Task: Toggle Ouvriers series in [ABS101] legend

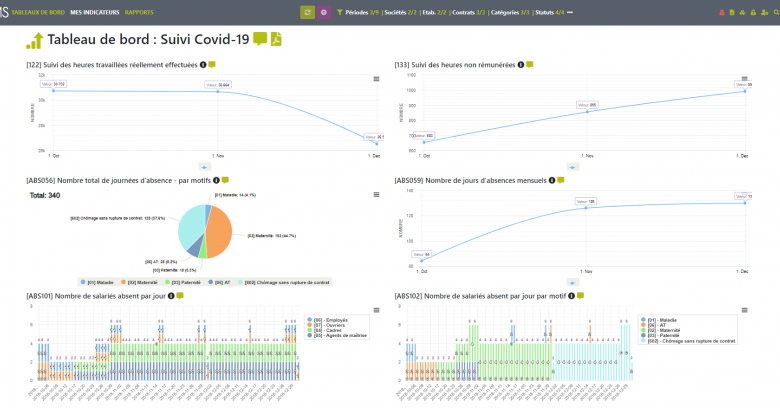Action: click(x=332, y=325)
